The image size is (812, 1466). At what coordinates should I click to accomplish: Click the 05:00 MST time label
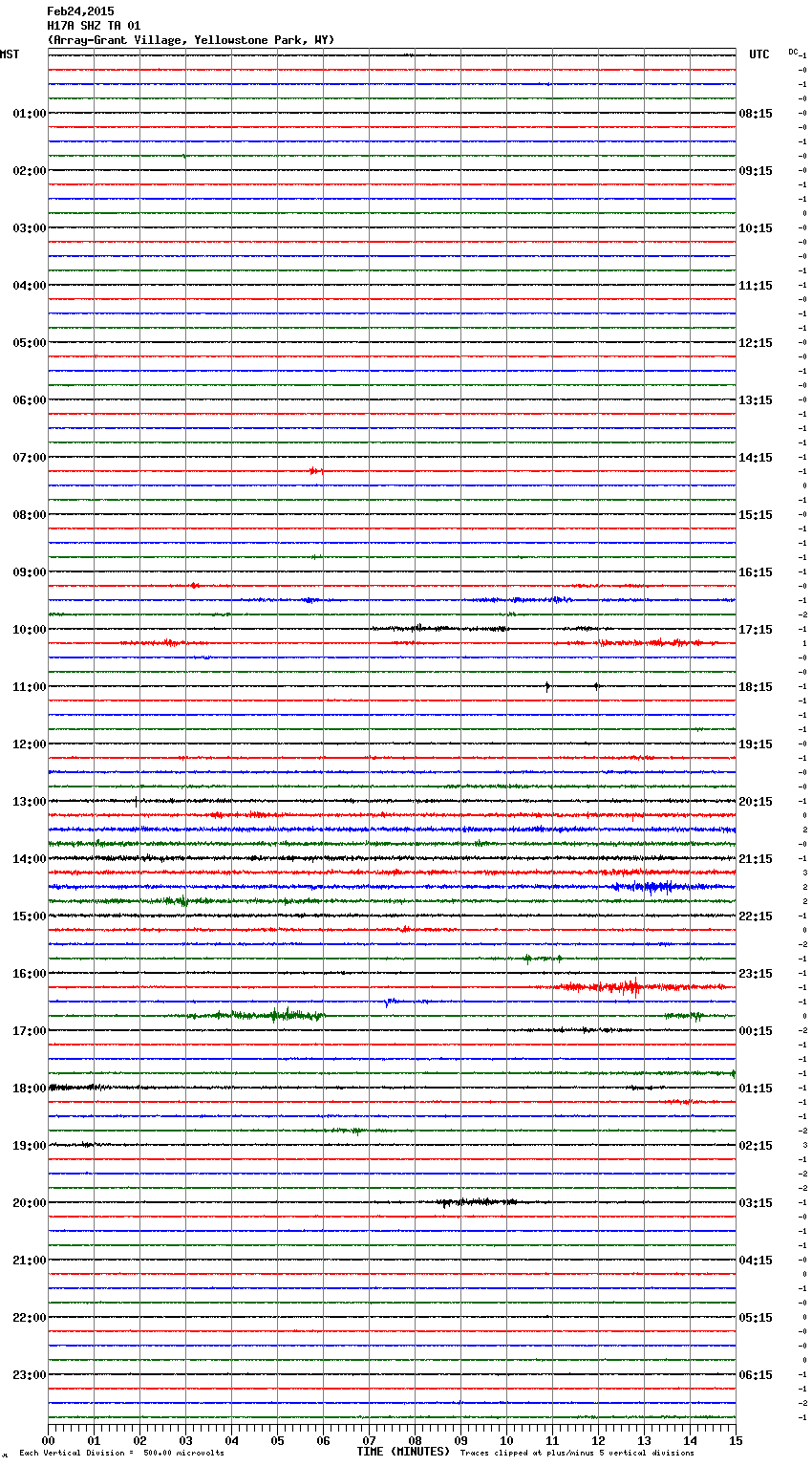click(29, 343)
